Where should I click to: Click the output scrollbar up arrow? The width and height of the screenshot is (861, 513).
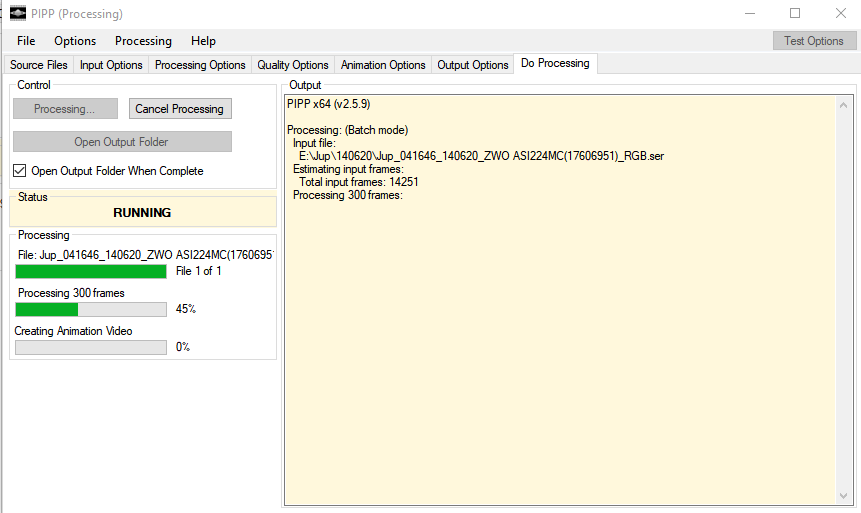tap(843, 105)
